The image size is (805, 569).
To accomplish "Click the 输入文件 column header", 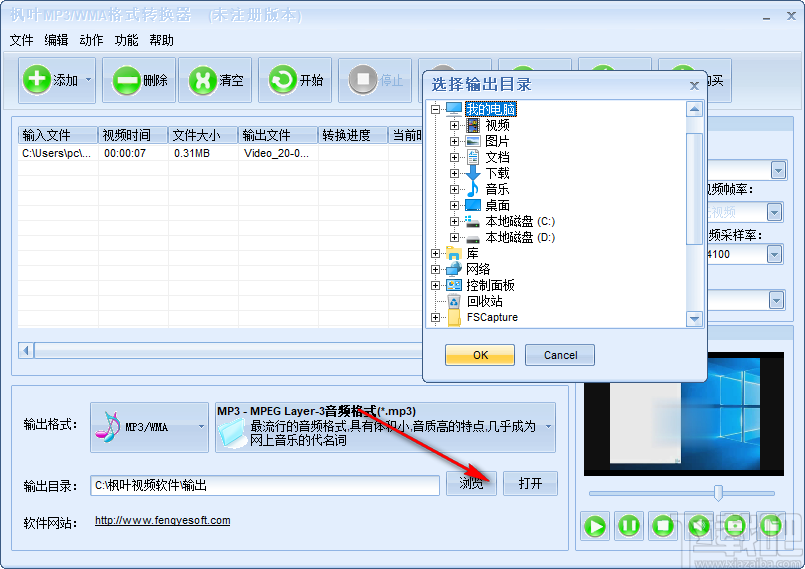I will [x=58, y=135].
